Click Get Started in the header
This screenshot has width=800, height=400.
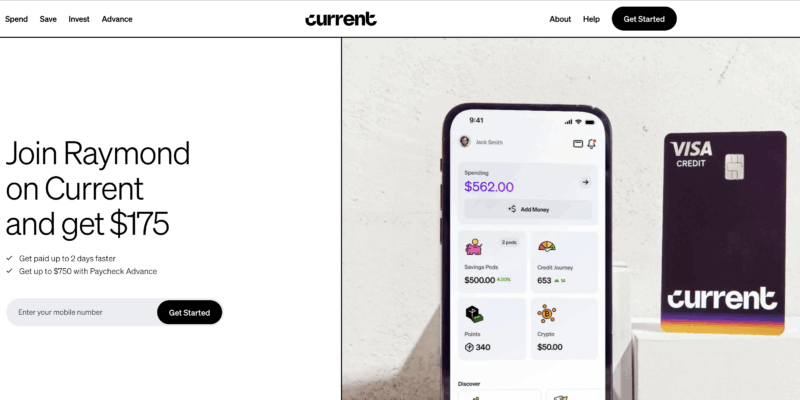click(644, 19)
